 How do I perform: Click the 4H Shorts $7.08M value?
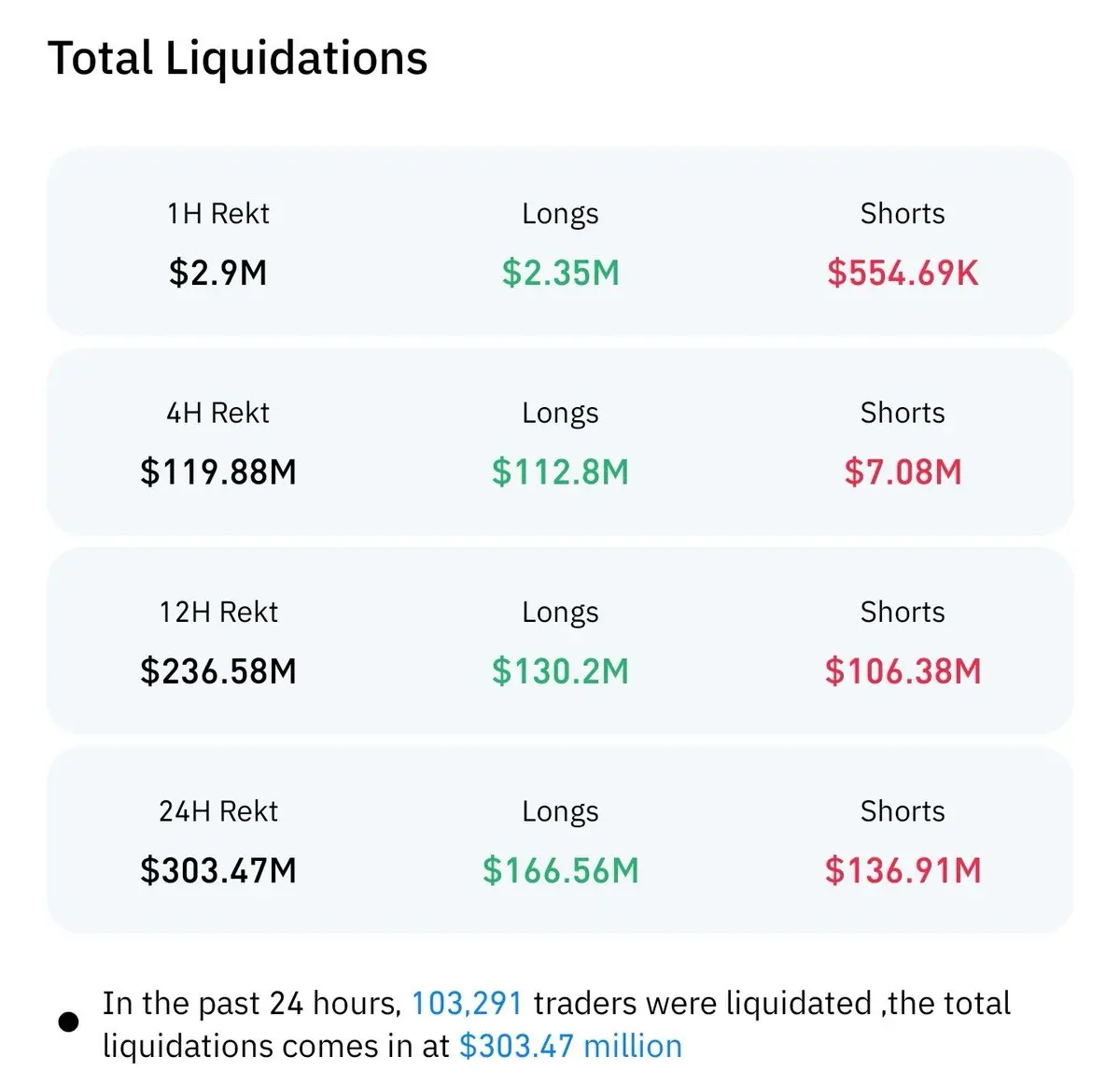point(903,472)
